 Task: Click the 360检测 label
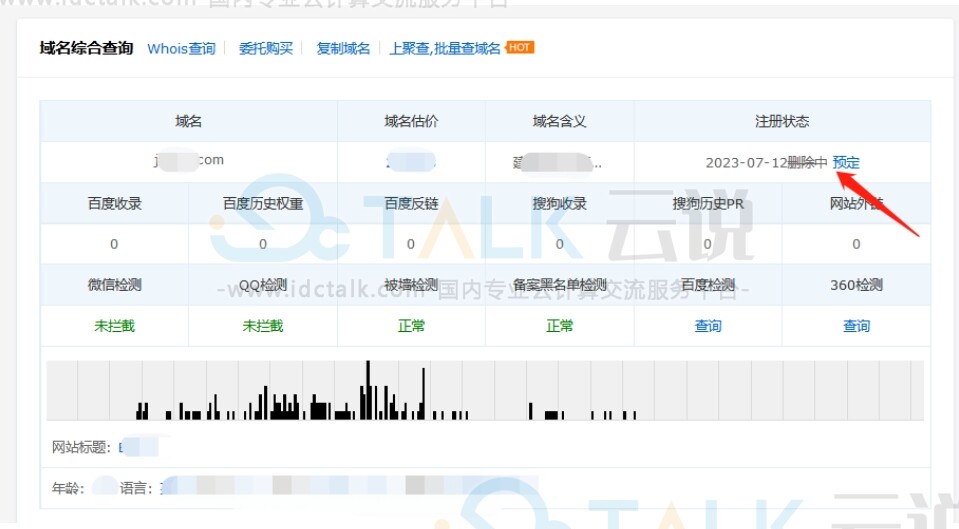coord(856,284)
